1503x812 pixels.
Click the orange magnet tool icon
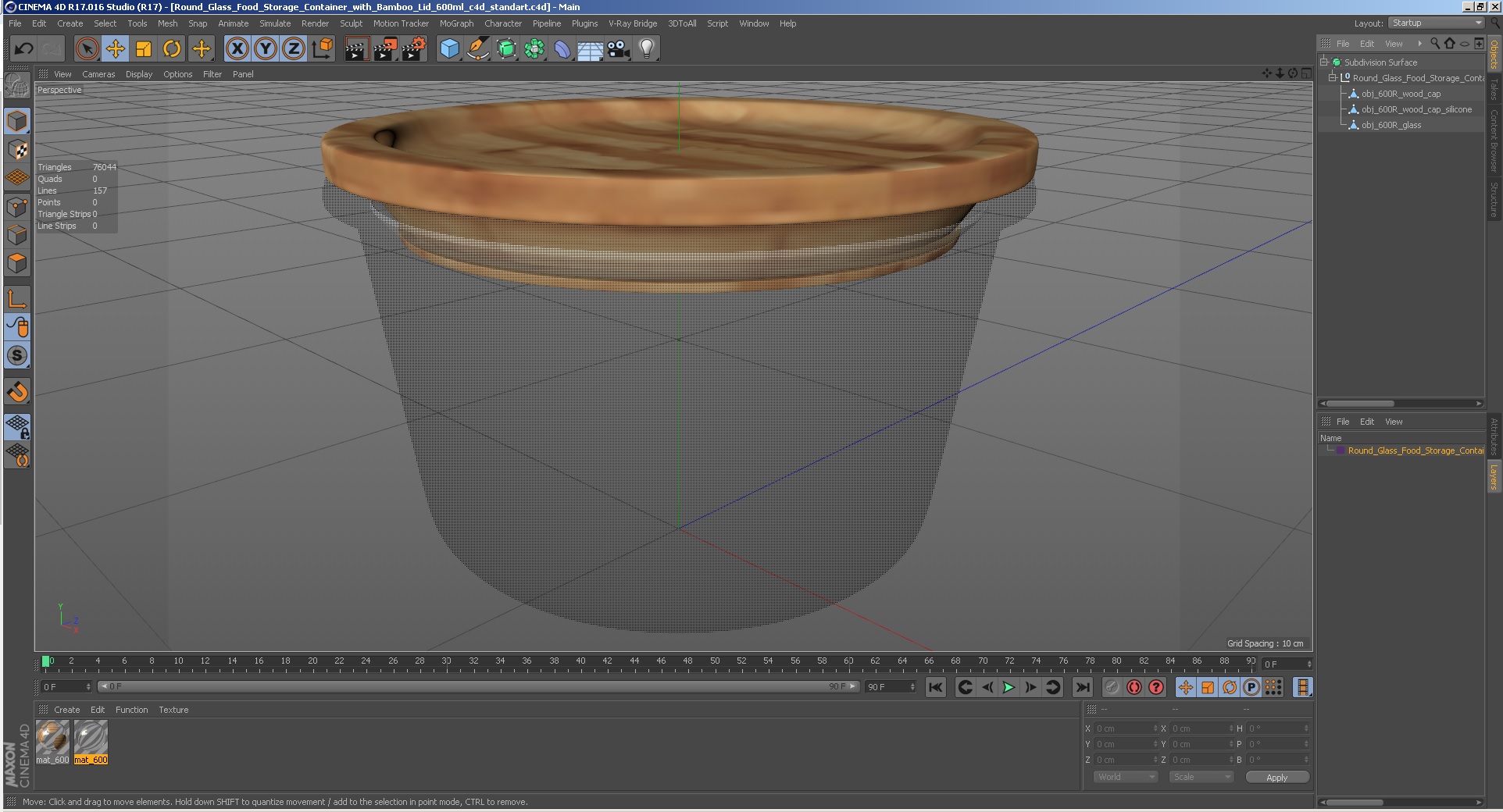point(17,391)
